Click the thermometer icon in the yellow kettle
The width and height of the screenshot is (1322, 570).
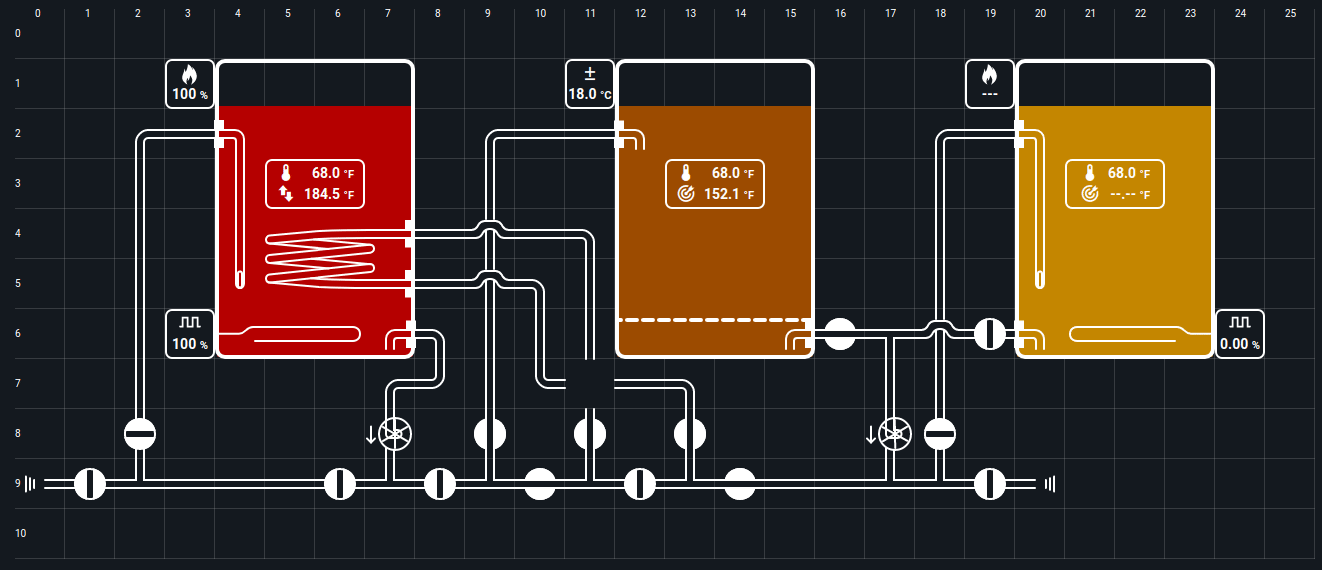coord(1090,173)
